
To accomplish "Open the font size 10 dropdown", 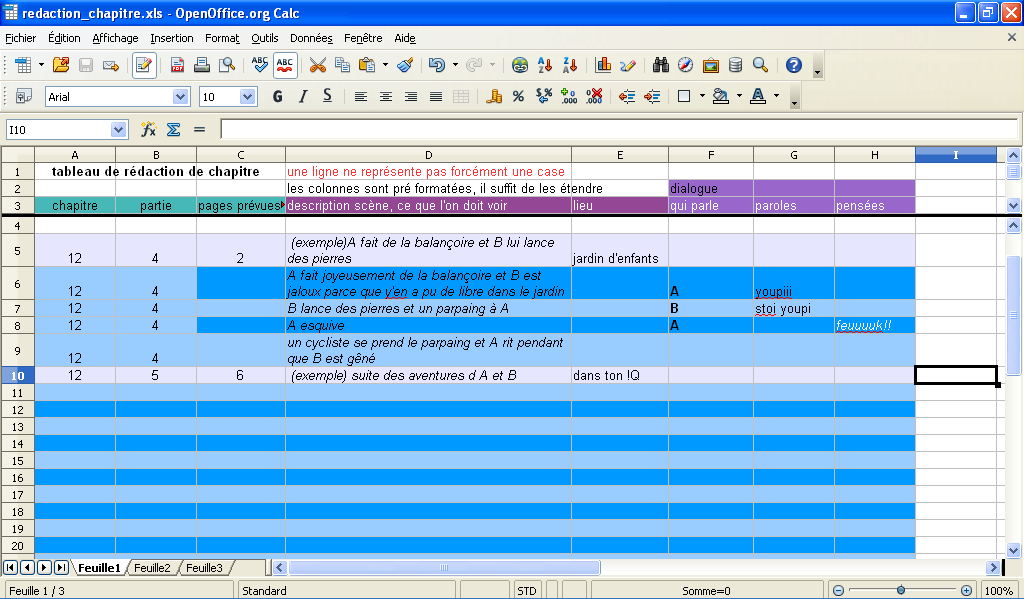I will pos(247,97).
